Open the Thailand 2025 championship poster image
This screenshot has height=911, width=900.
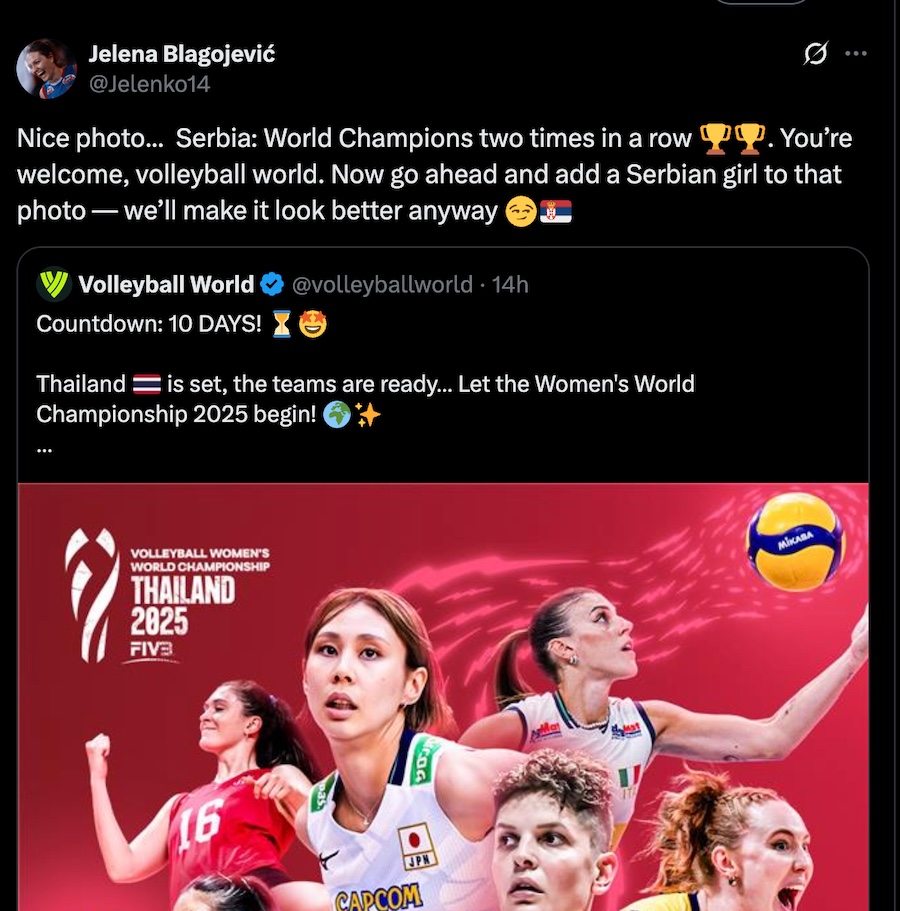pyautogui.click(x=443, y=697)
